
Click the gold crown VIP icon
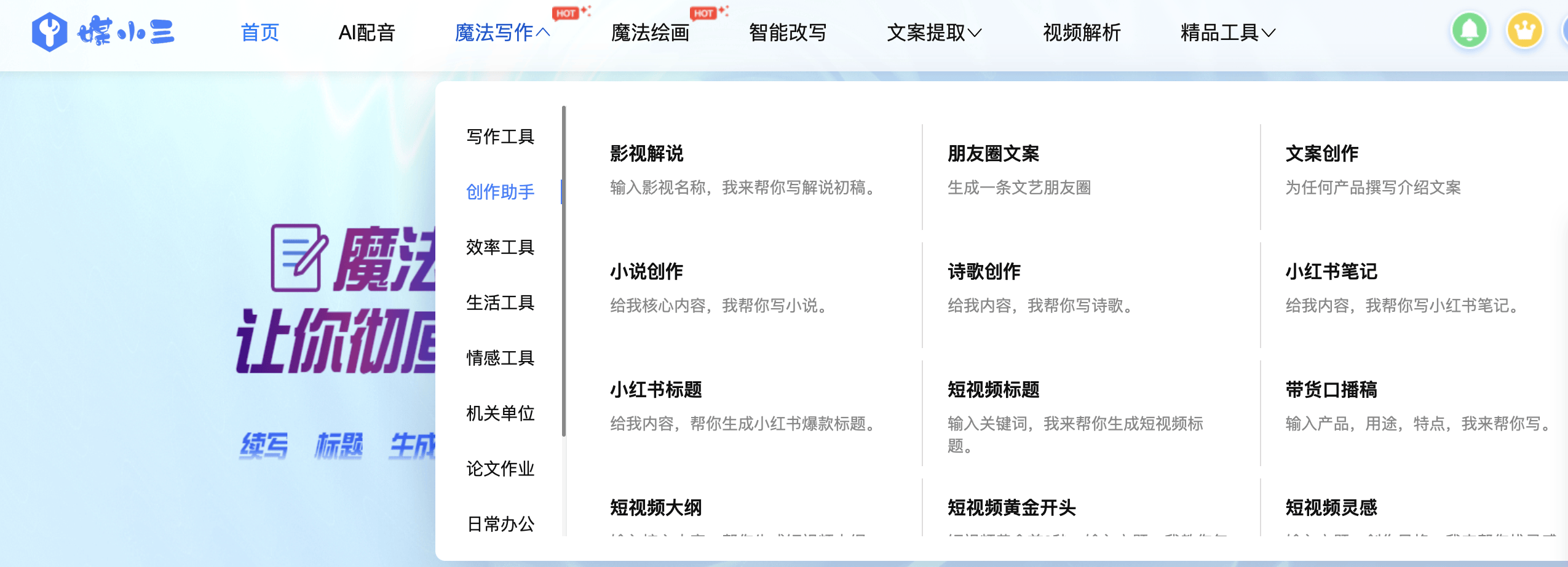click(1524, 31)
